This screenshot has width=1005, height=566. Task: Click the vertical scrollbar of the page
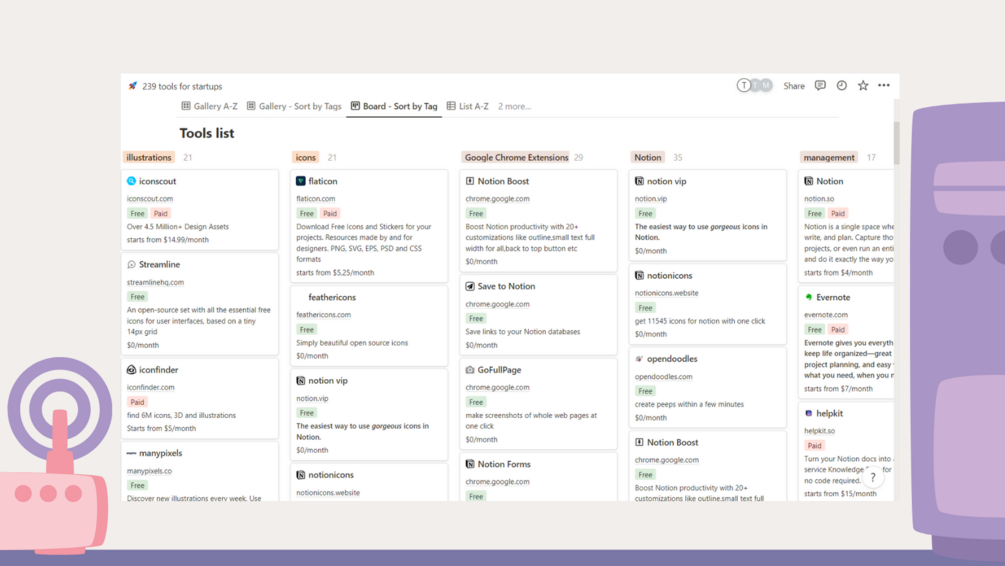896,142
